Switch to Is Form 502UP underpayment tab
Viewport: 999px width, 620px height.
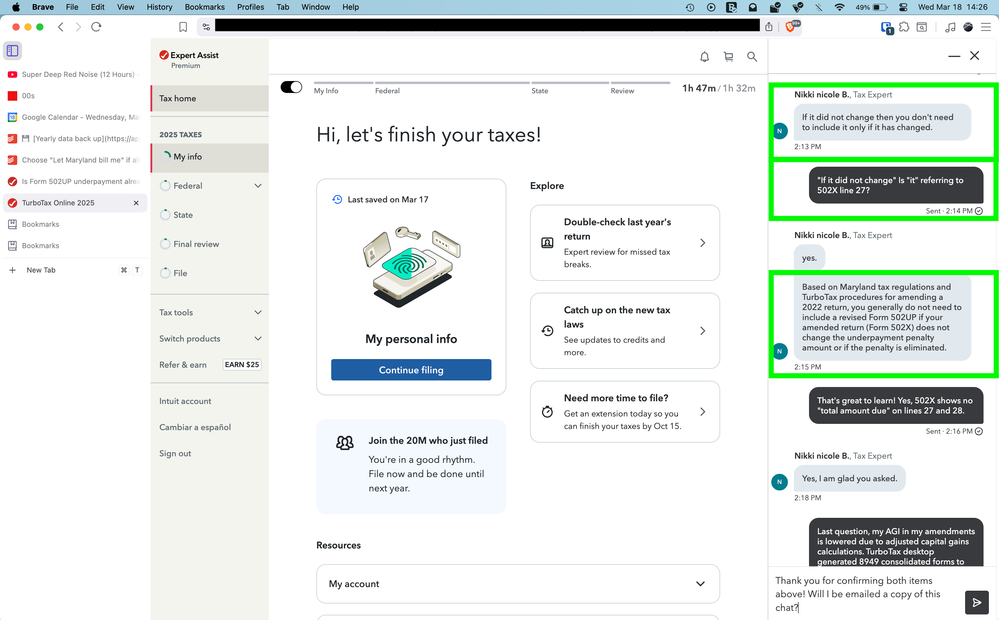coord(75,182)
